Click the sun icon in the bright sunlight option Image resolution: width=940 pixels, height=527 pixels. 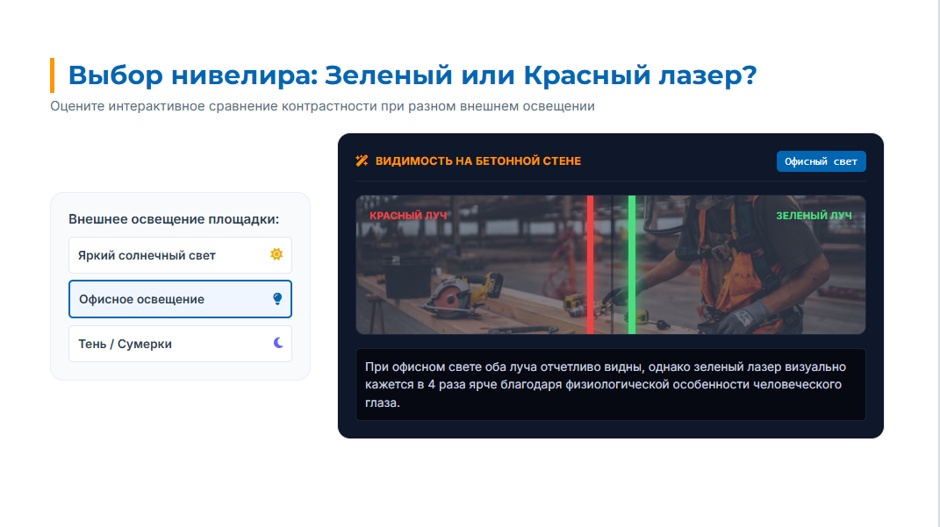(x=276, y=254)
